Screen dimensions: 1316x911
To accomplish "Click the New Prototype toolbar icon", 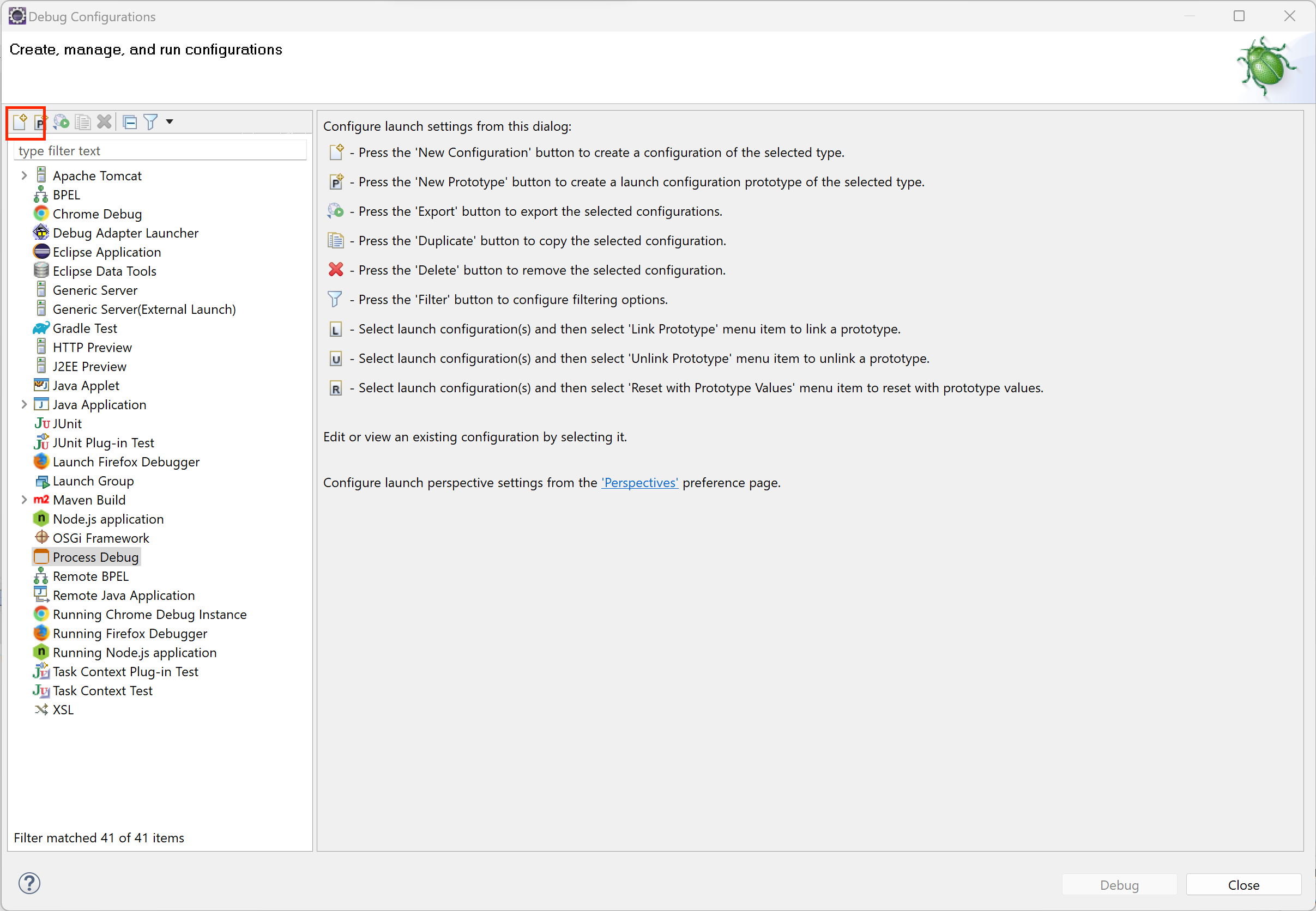I will tap(39, 122).
